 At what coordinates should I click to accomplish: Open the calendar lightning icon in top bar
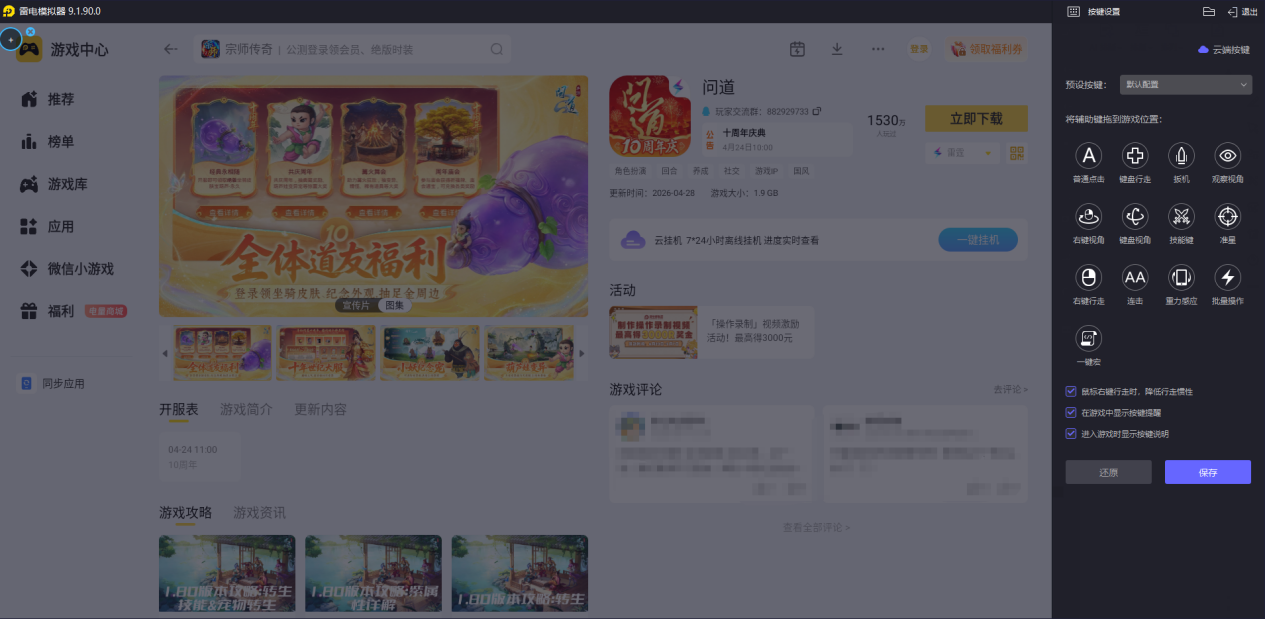click(797, 49)
